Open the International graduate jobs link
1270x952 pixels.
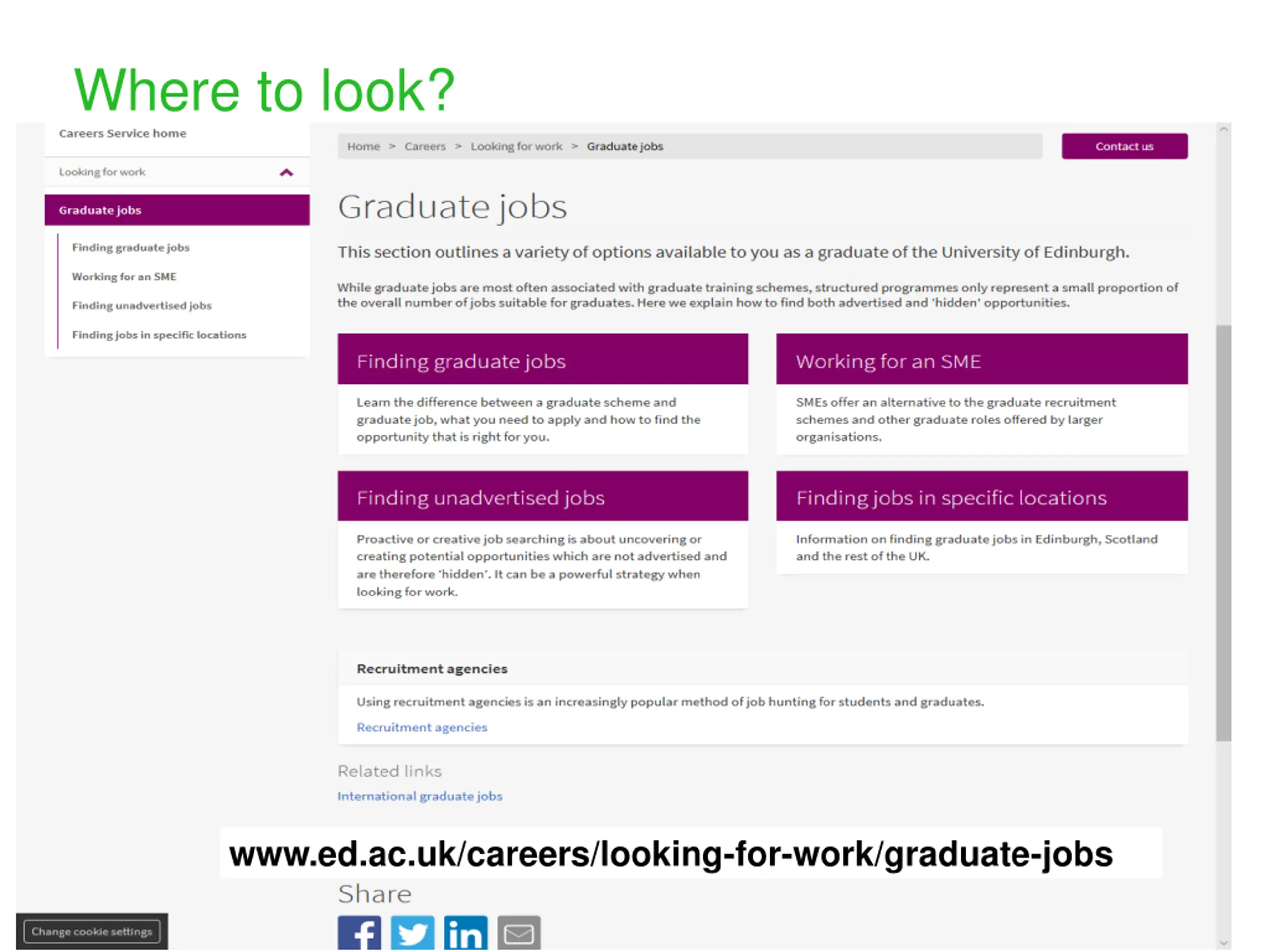[x=420, y=796]
